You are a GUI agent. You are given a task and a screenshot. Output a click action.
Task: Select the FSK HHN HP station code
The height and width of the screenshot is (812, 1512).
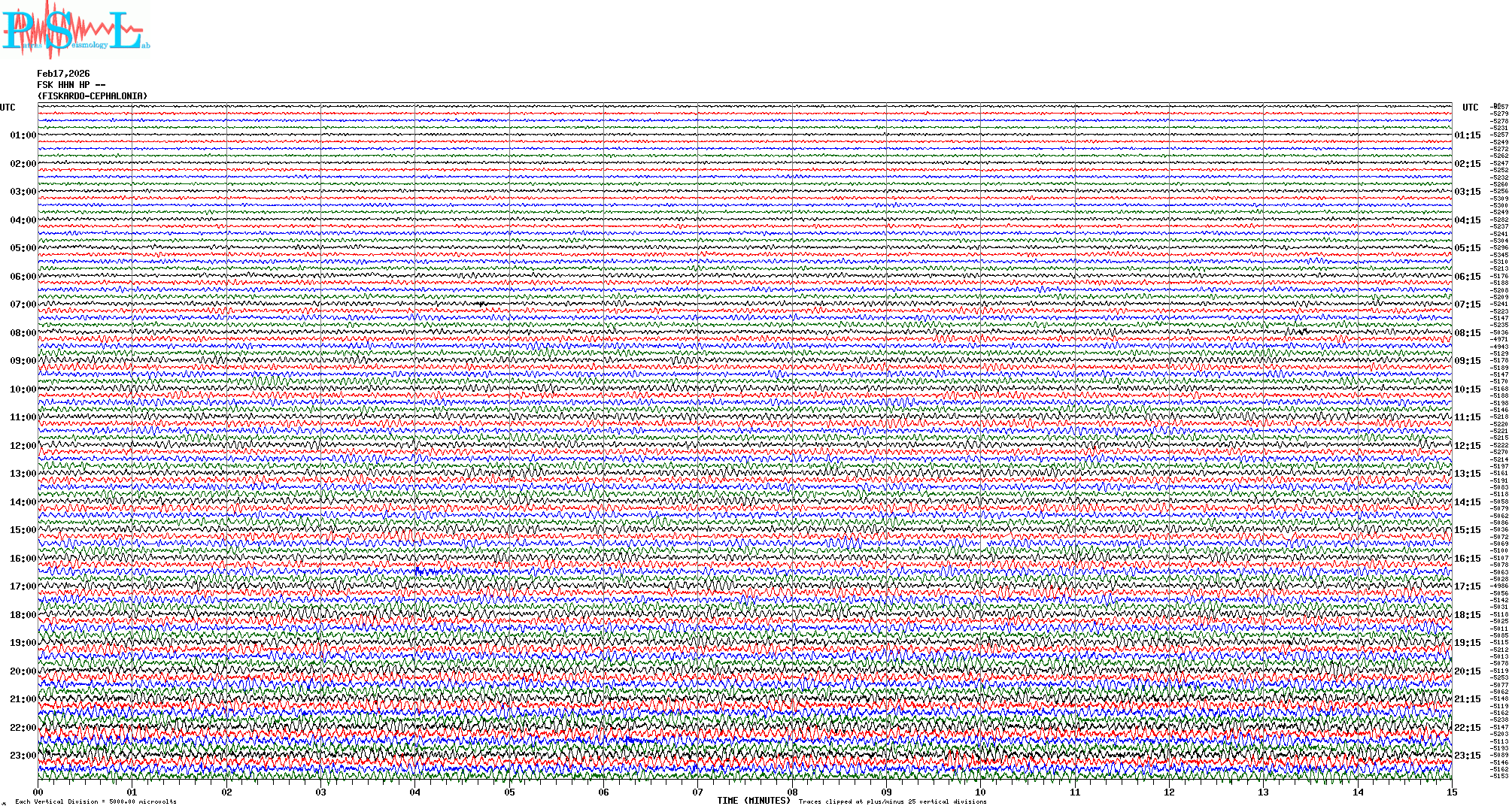click(63, 85)
